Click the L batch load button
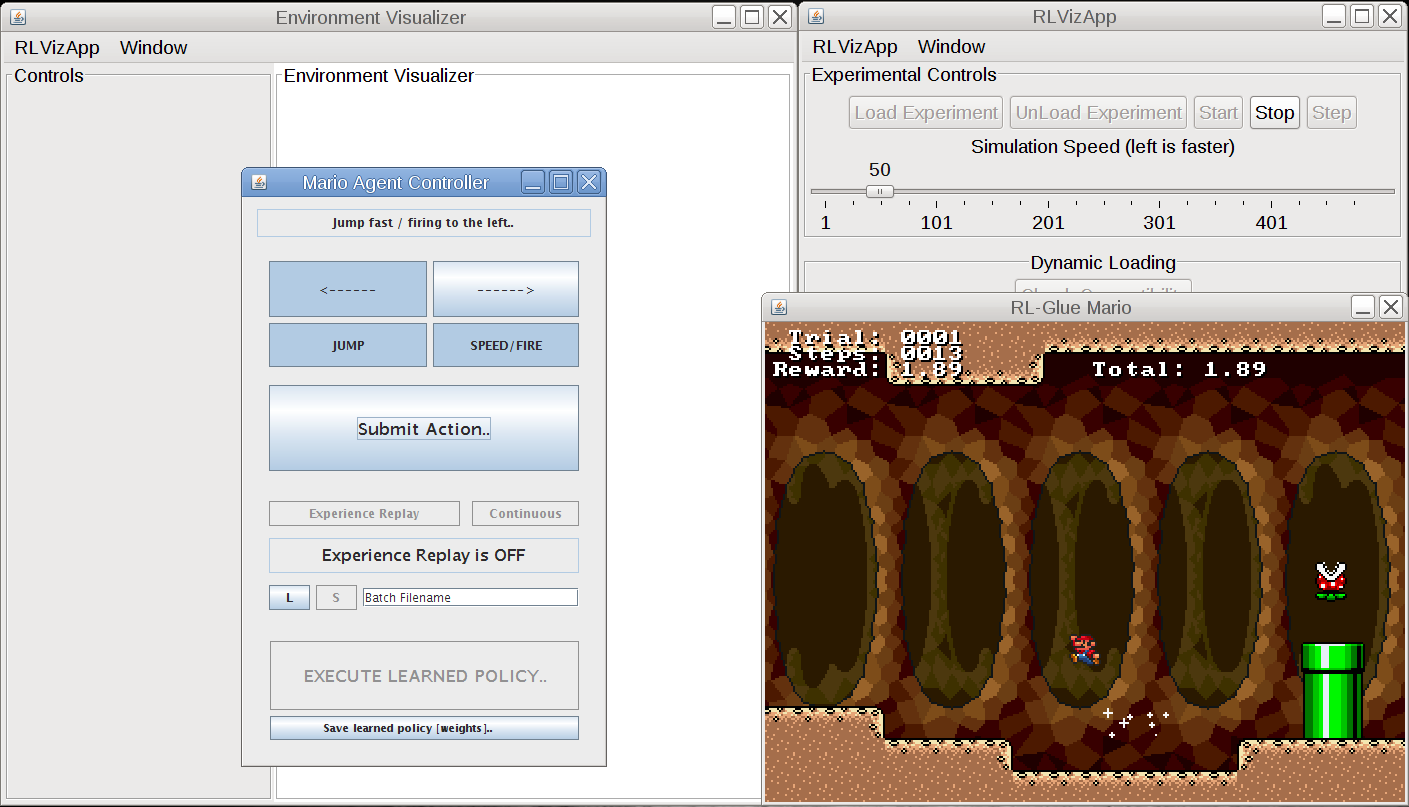This screenshot has width=1409, height=807. tap(289, 597)
